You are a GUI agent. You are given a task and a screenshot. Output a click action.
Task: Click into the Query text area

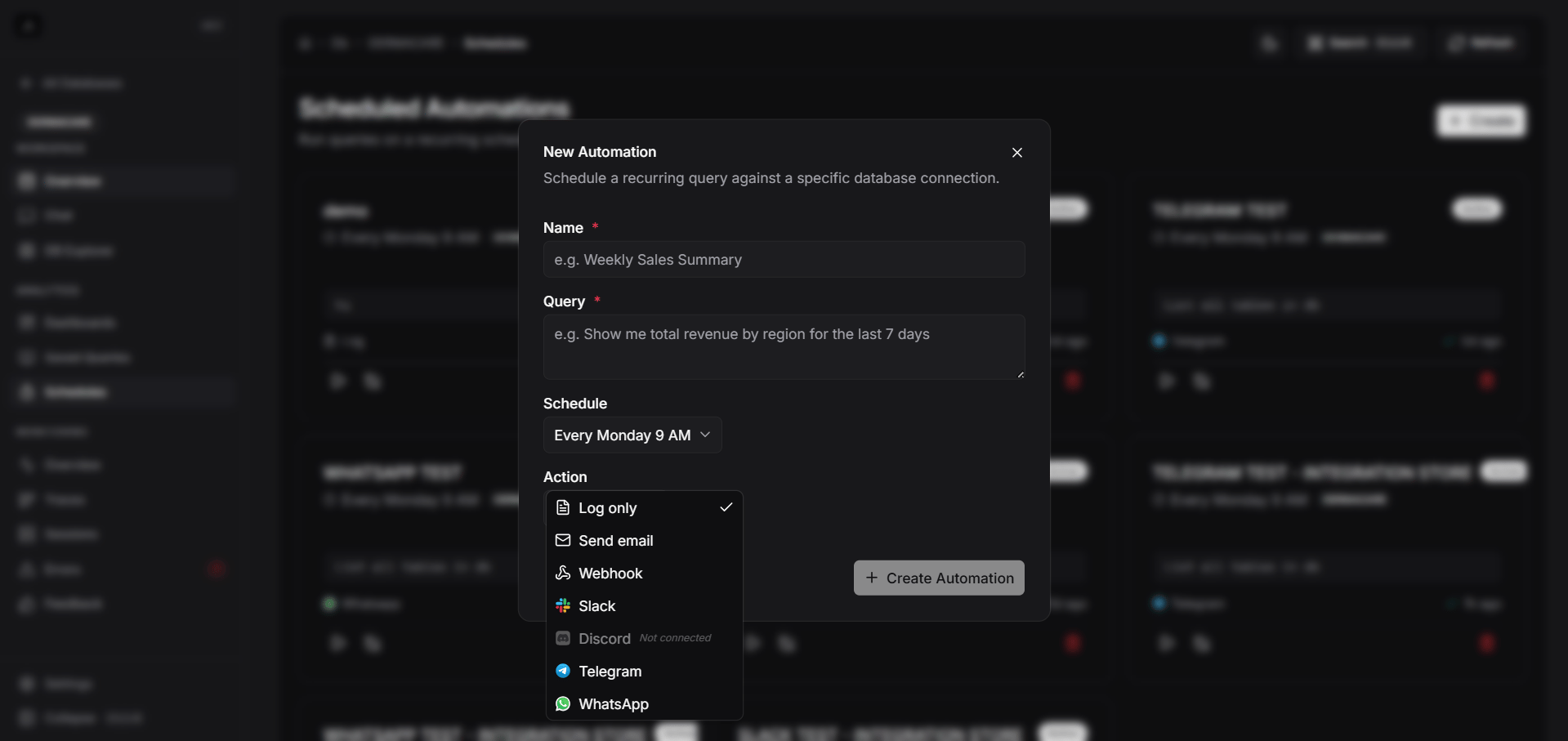[x=784, y=346]
